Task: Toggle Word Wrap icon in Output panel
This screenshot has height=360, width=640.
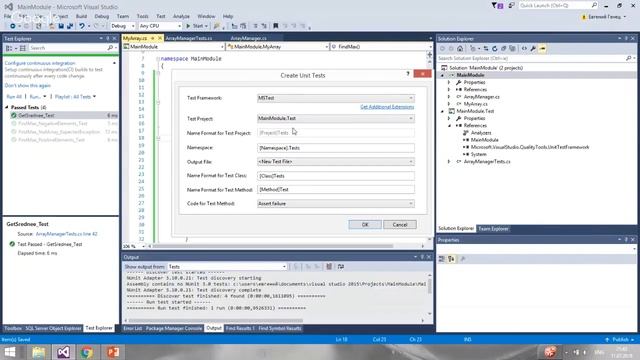Action: [341, 267]
